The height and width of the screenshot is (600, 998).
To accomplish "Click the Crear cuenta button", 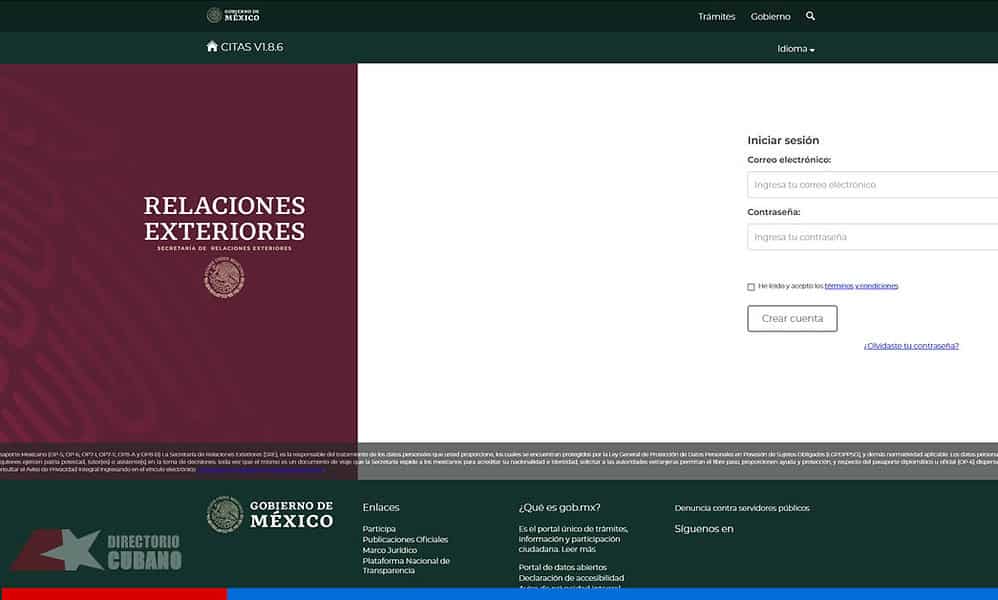I will click(x=792, y=318).
